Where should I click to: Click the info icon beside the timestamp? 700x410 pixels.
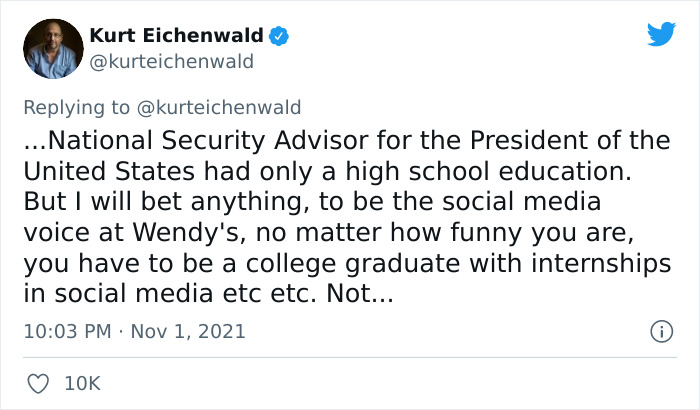660,331
